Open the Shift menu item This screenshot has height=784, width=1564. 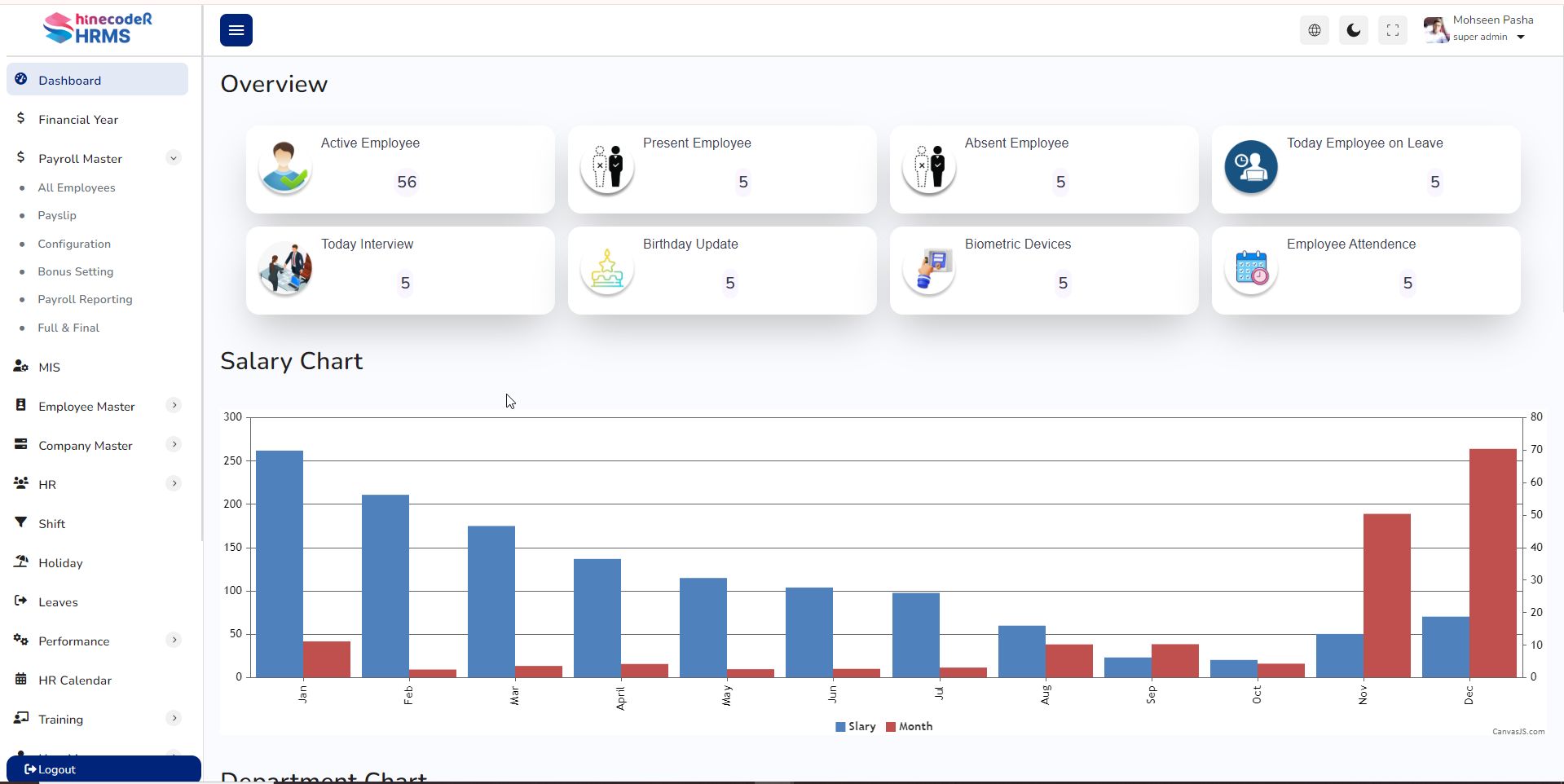tap(51, 524)
